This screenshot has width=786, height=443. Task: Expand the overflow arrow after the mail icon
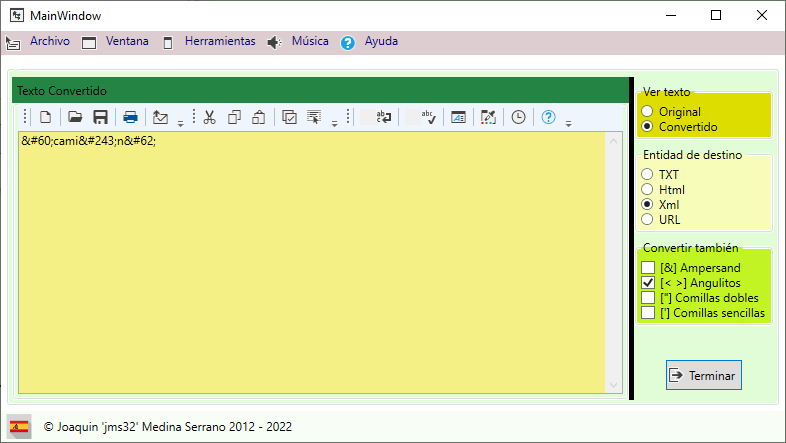coord(180,123)
